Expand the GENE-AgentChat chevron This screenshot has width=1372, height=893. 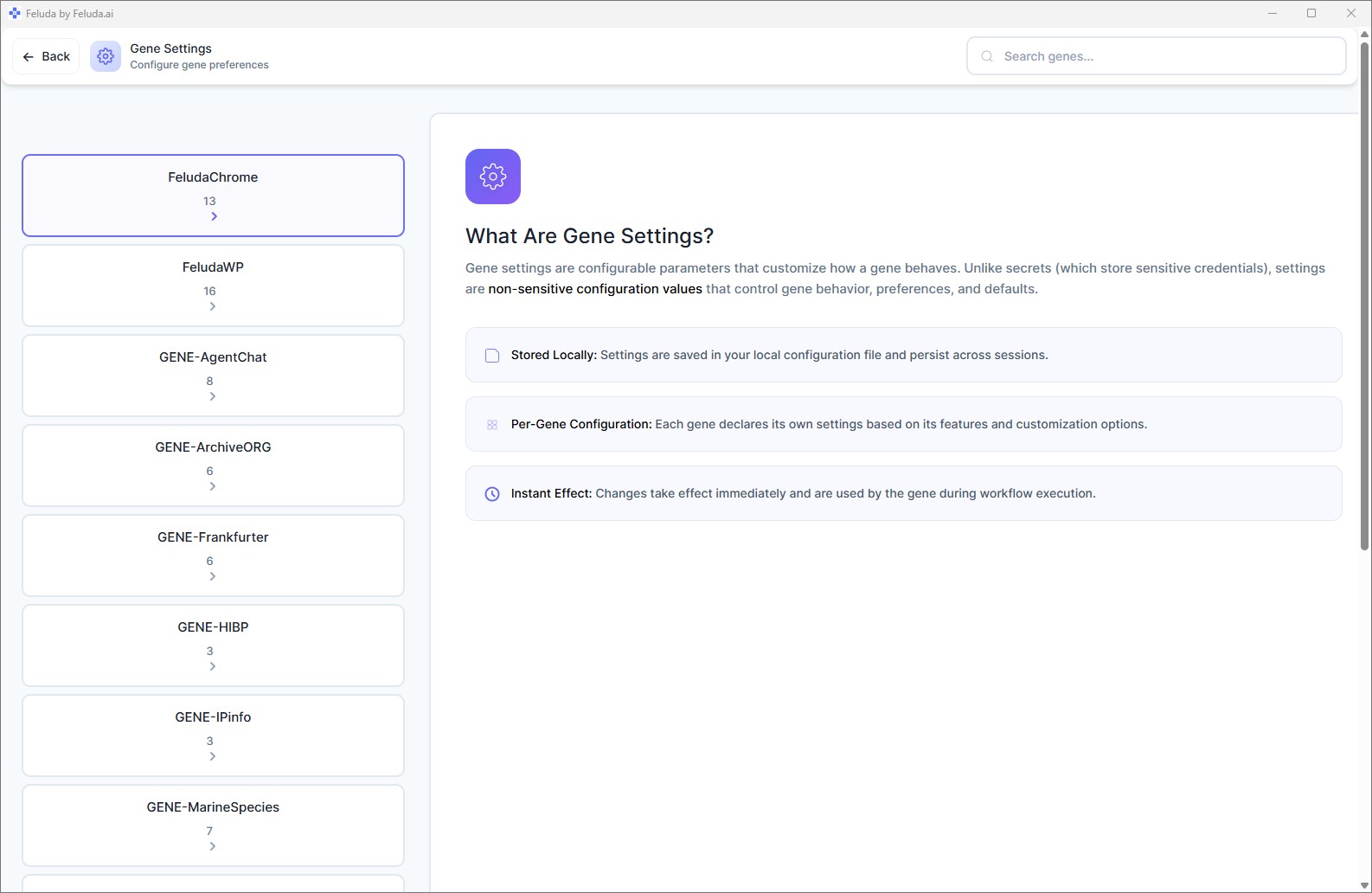pos(213,396)
